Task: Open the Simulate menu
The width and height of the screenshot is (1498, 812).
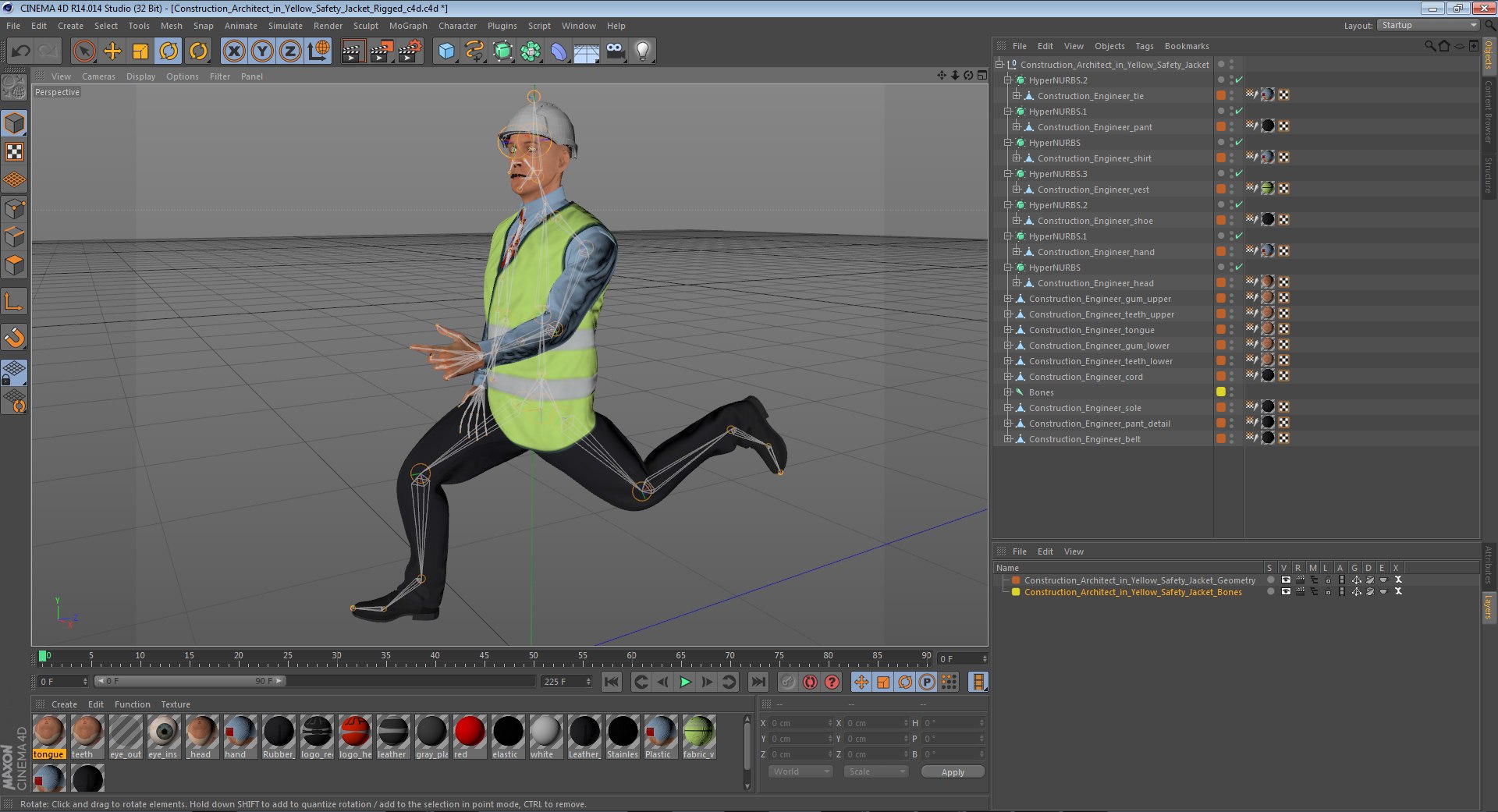Action: tap(286, 26)
